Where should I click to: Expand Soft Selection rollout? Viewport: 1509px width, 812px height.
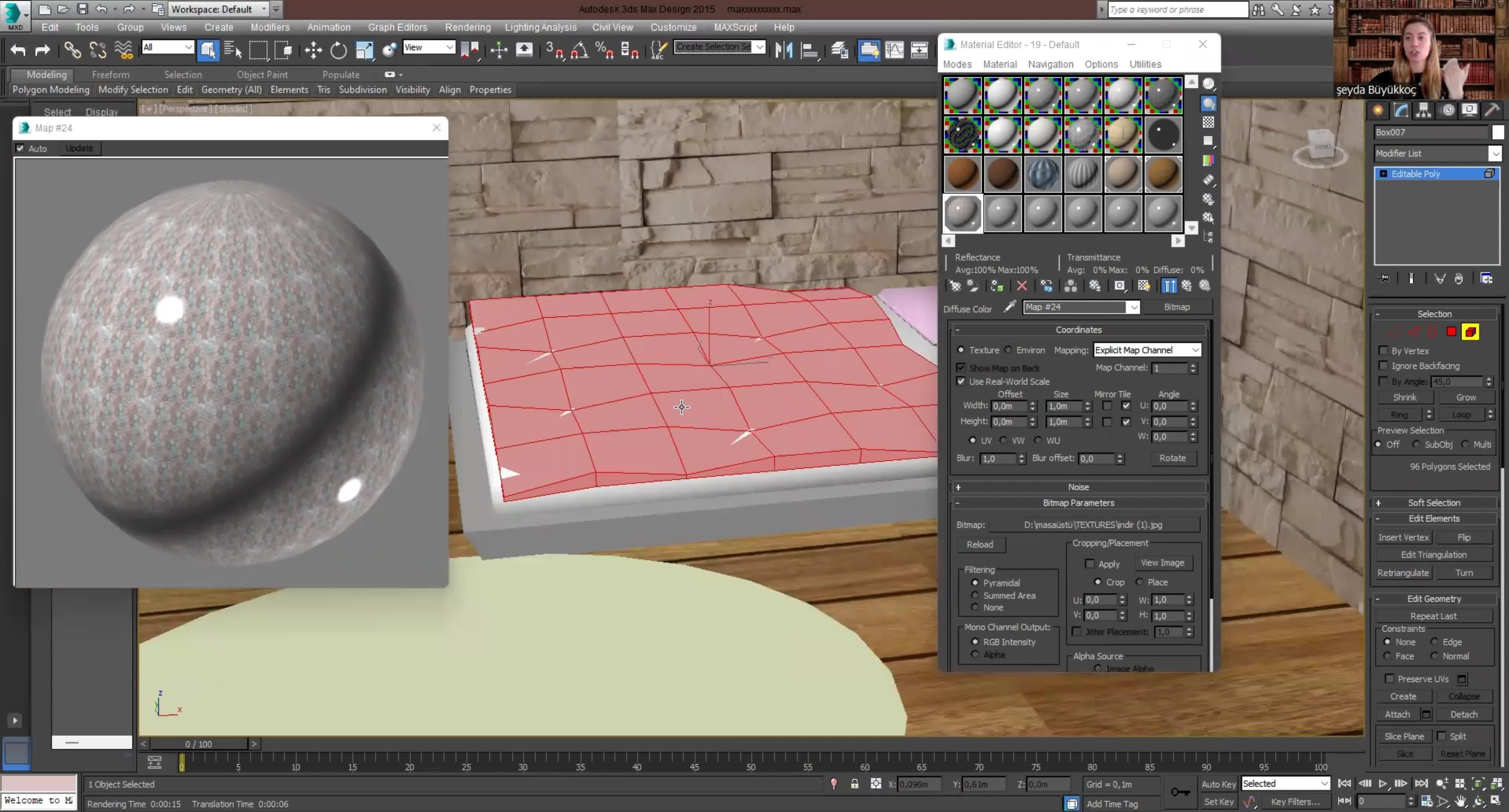[x=1434, y=503]
